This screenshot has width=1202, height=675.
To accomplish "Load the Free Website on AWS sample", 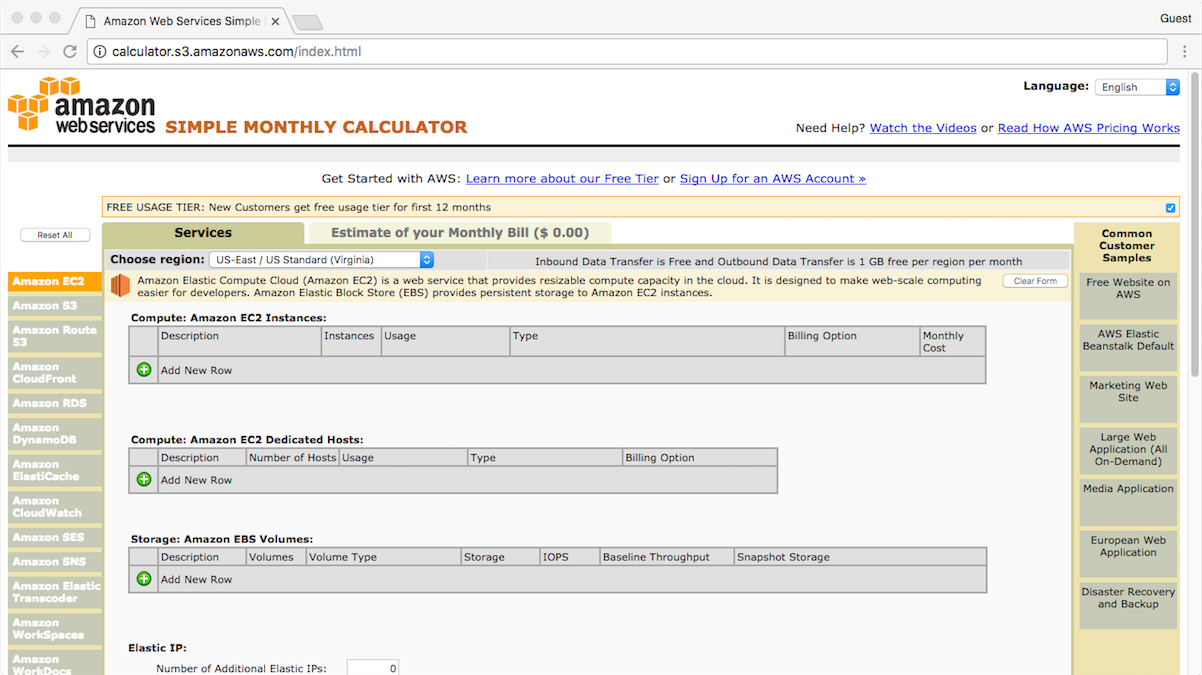I will (1128, 295).
